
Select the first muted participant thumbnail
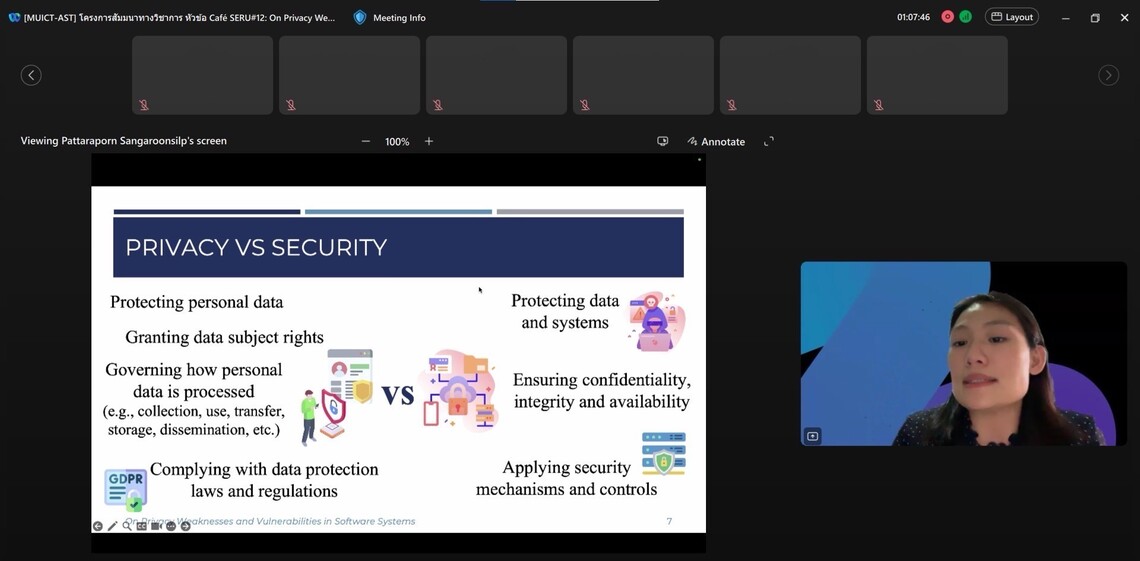202,75
